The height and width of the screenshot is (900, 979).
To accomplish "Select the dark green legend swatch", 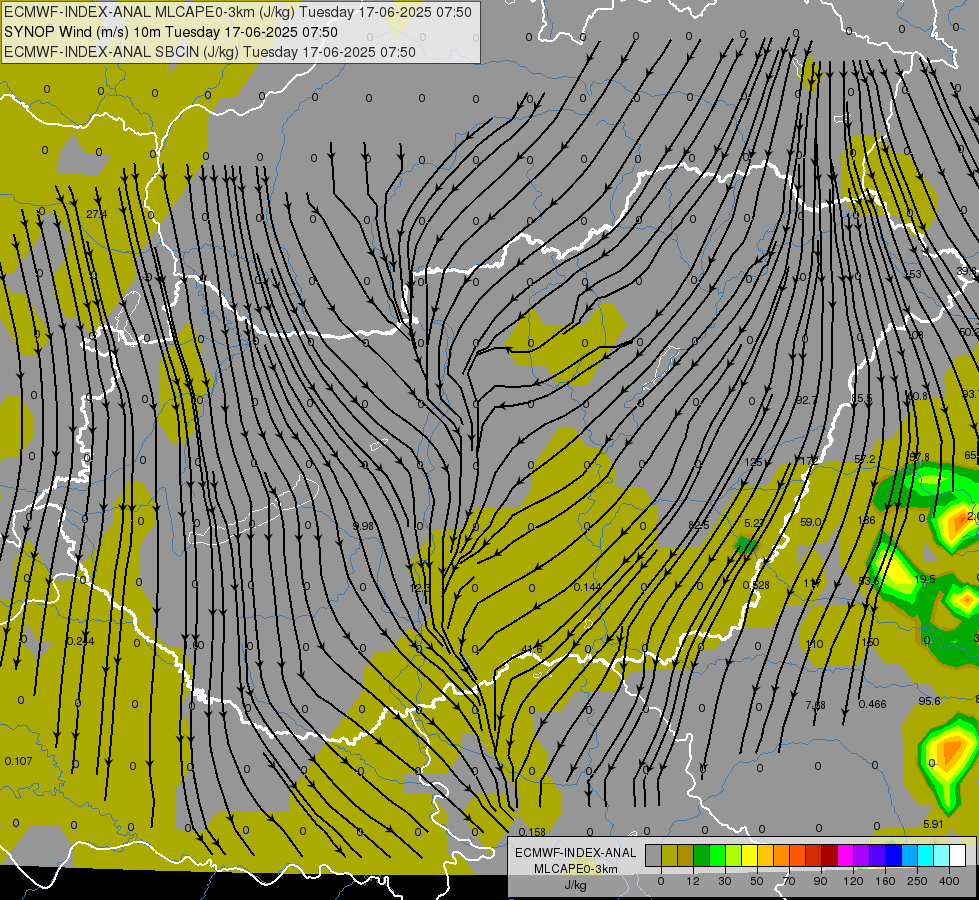I will click(702, 856).
